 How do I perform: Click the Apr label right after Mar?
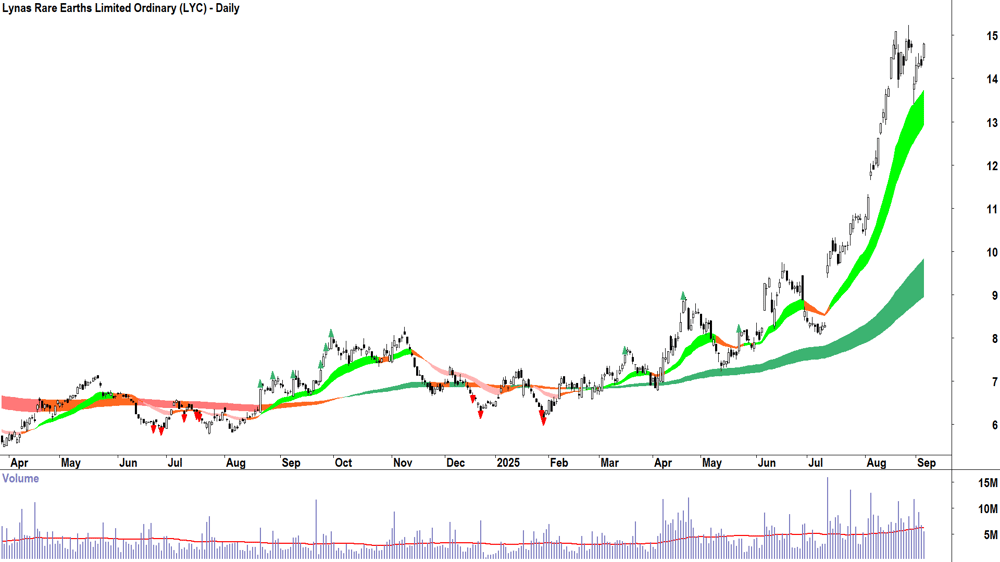[663, 462]
